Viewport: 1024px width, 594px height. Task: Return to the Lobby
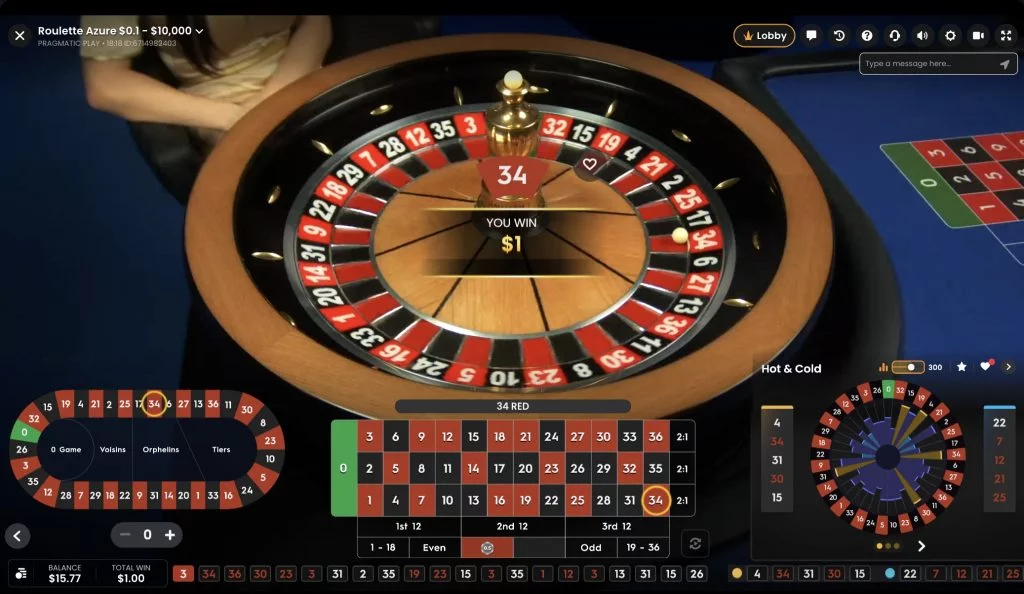[x=764, y=35]
